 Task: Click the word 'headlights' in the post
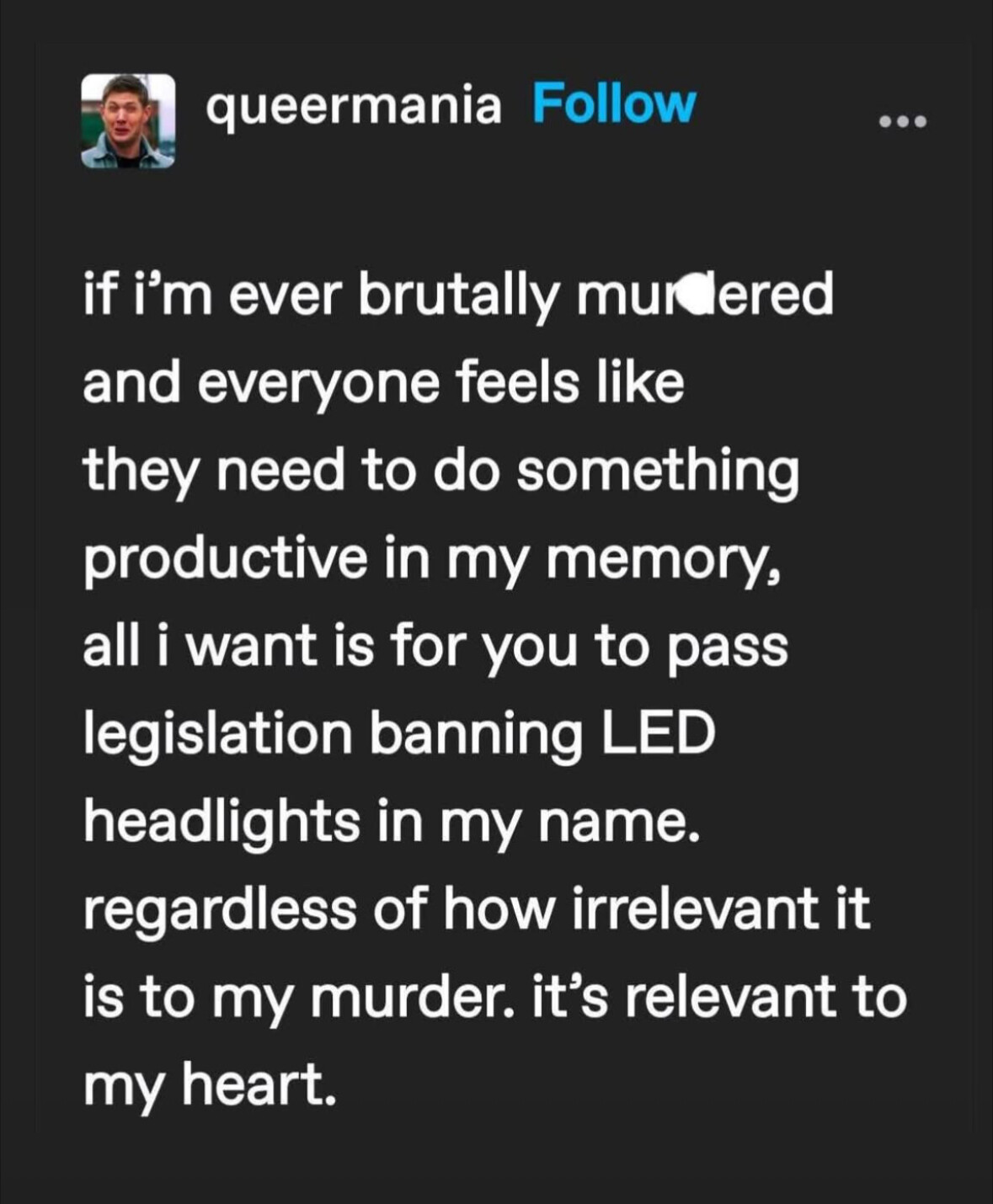[x=222, y=822]
